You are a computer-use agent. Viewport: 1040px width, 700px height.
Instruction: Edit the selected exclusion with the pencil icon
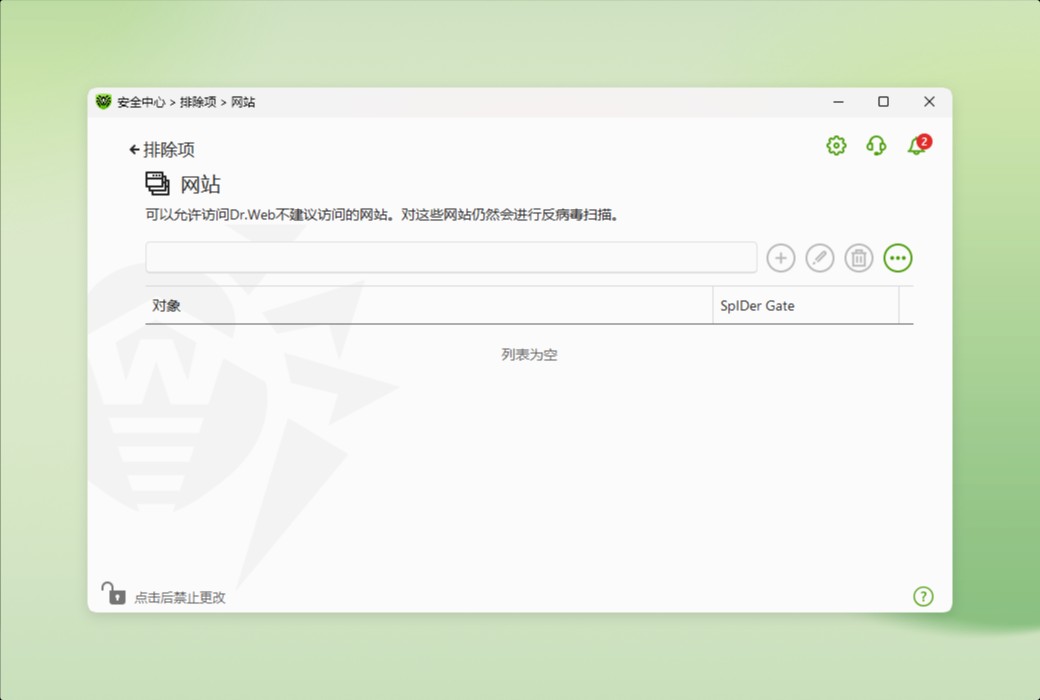click(x=819, y=257)
